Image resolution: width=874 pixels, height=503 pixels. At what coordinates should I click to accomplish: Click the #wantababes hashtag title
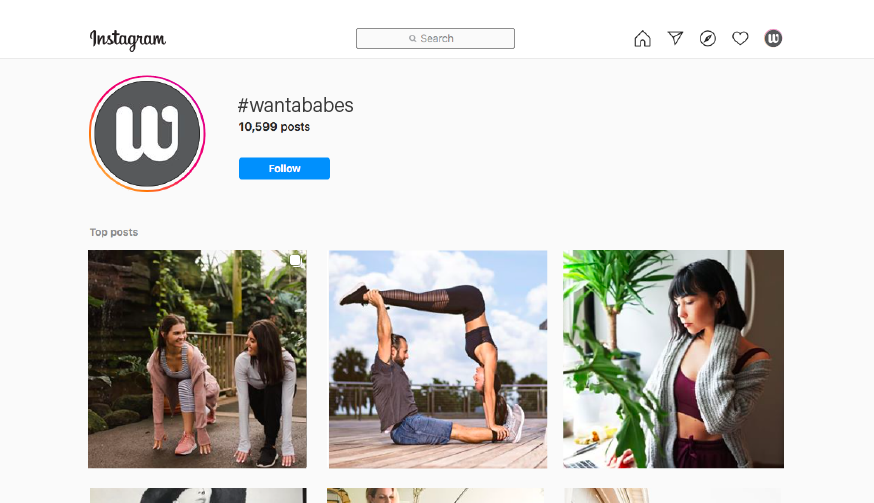295,105
